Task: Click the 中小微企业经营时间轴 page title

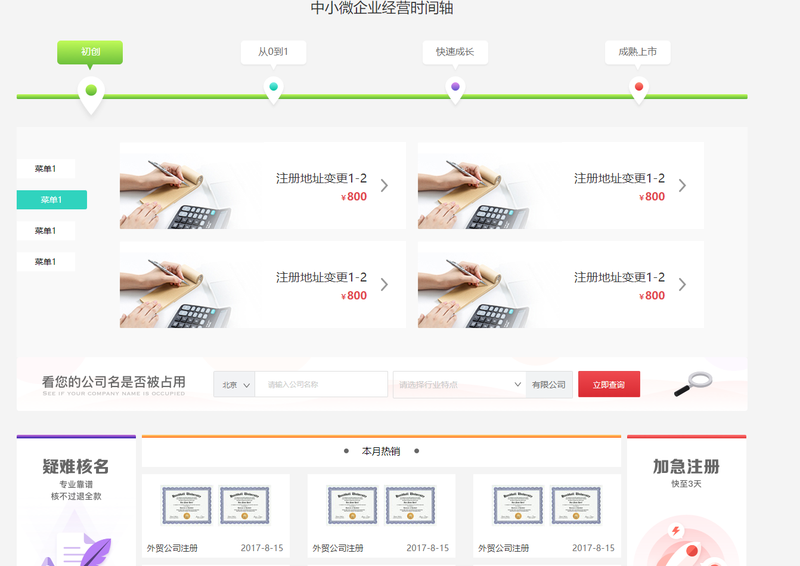Action: (382, 8)
